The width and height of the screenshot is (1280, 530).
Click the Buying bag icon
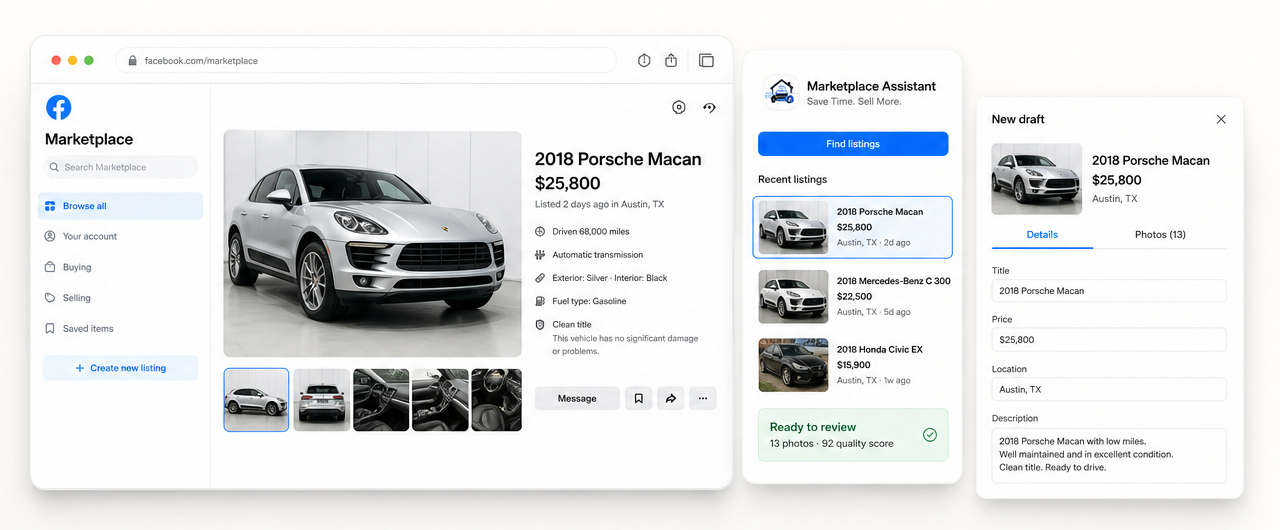[50, 267]
